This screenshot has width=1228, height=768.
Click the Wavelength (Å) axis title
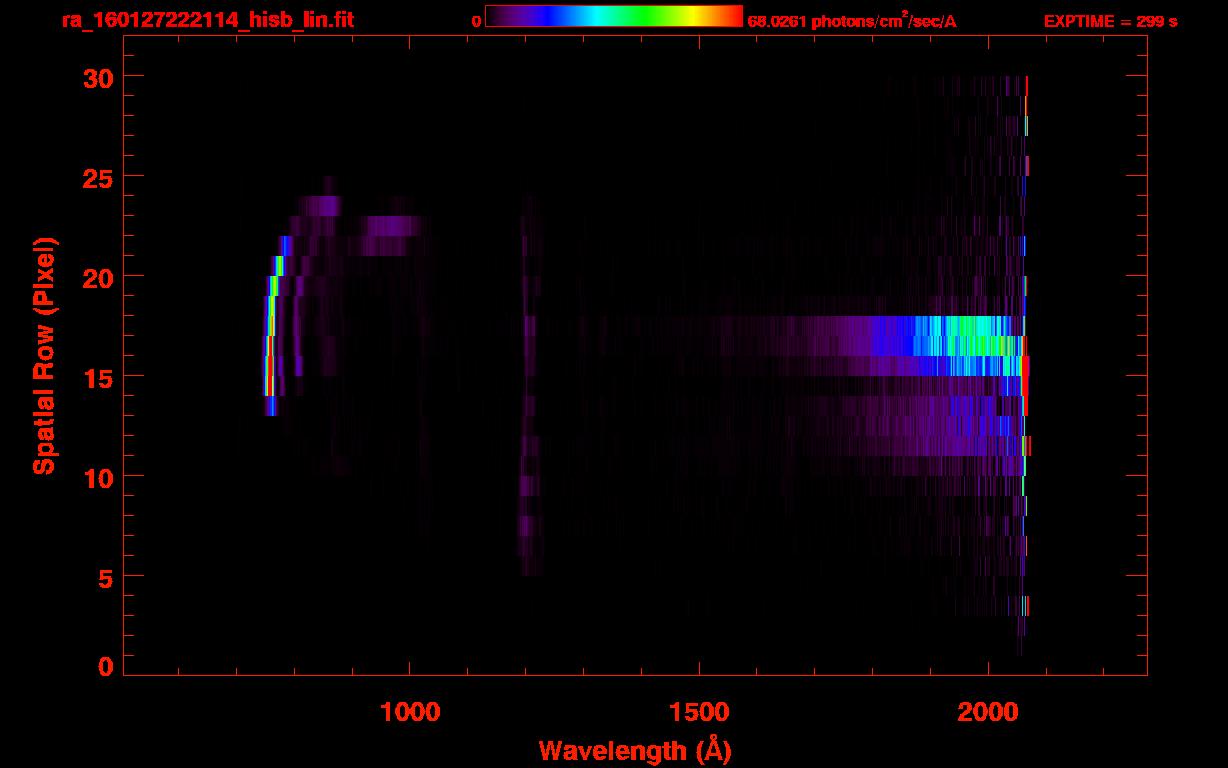pyautogui.click(x=635, y=750)
